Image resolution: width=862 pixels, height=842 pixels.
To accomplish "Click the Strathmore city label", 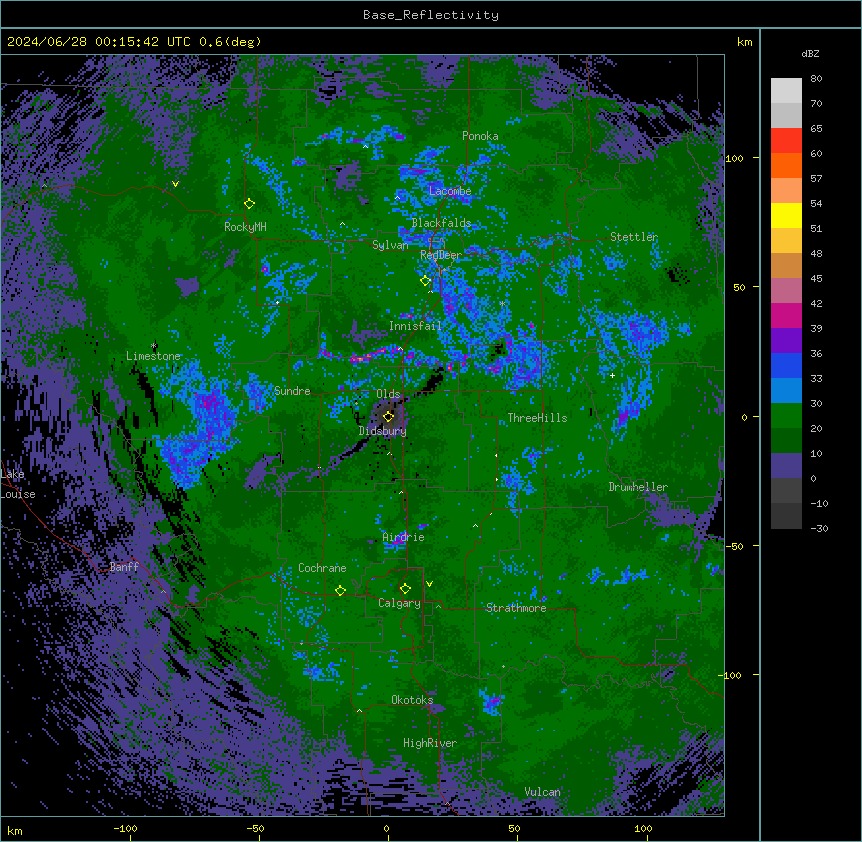I will pos(516,607).
